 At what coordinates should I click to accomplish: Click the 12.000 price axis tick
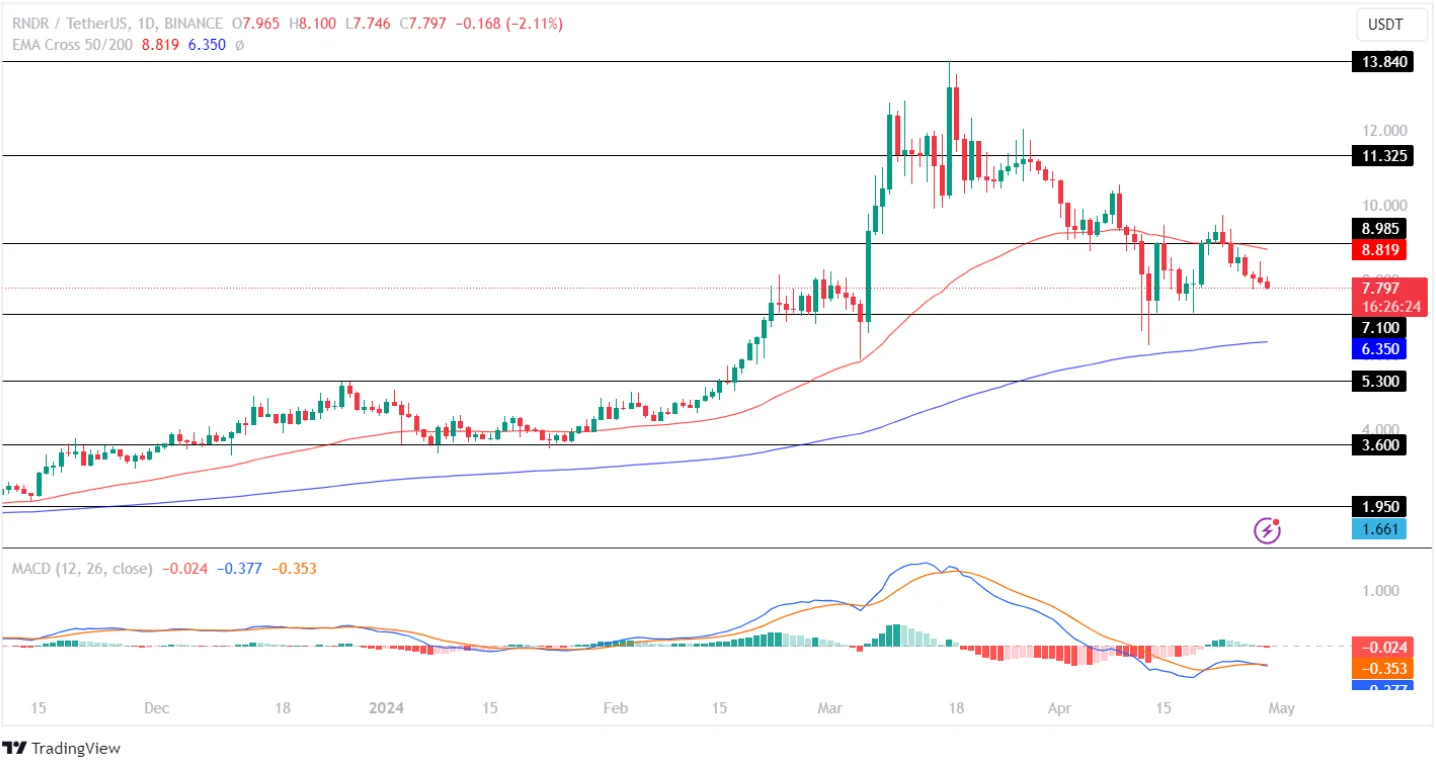pos(1384,131)
